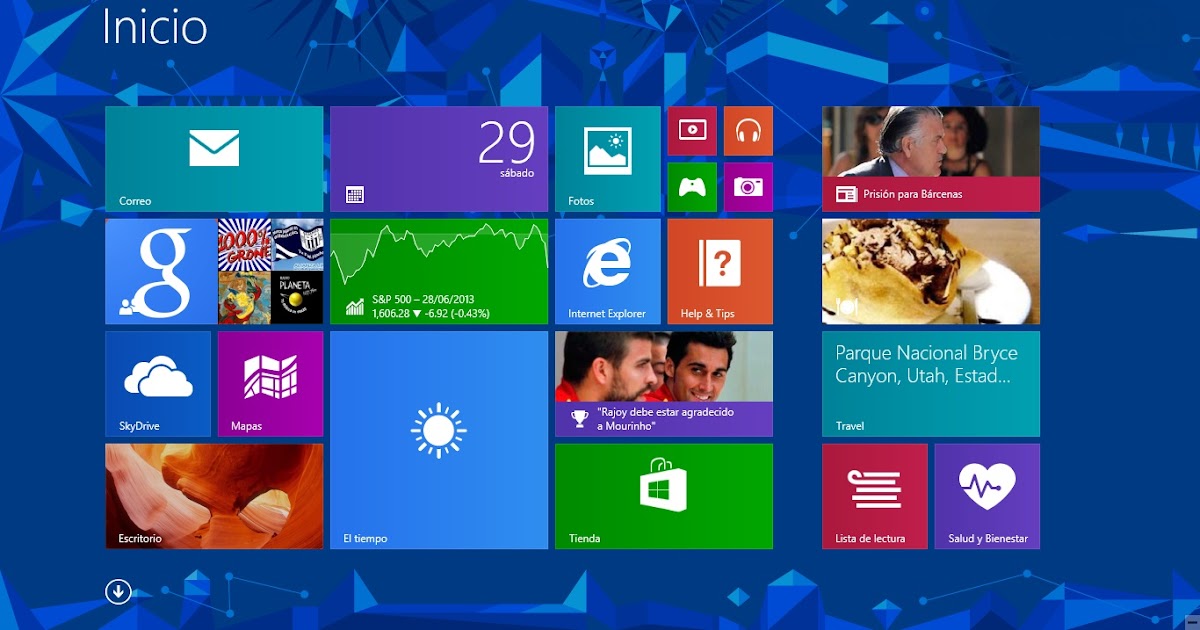
Task: Open El tiempo weather tile
Action: (x=439, y=440)
